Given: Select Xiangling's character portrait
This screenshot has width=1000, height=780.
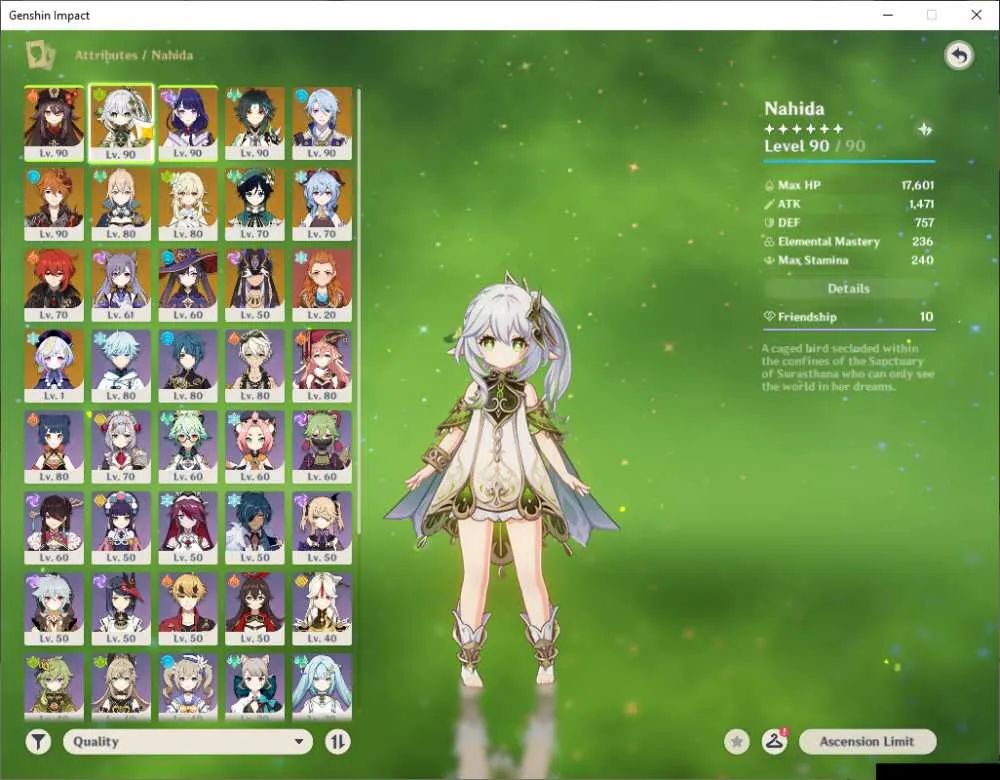Looking at the screenshot, I should pos(54,447).
